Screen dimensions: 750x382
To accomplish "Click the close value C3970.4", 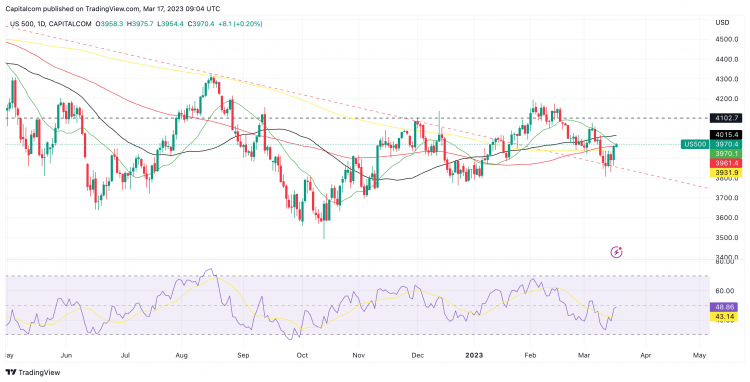I will [201, 23].
